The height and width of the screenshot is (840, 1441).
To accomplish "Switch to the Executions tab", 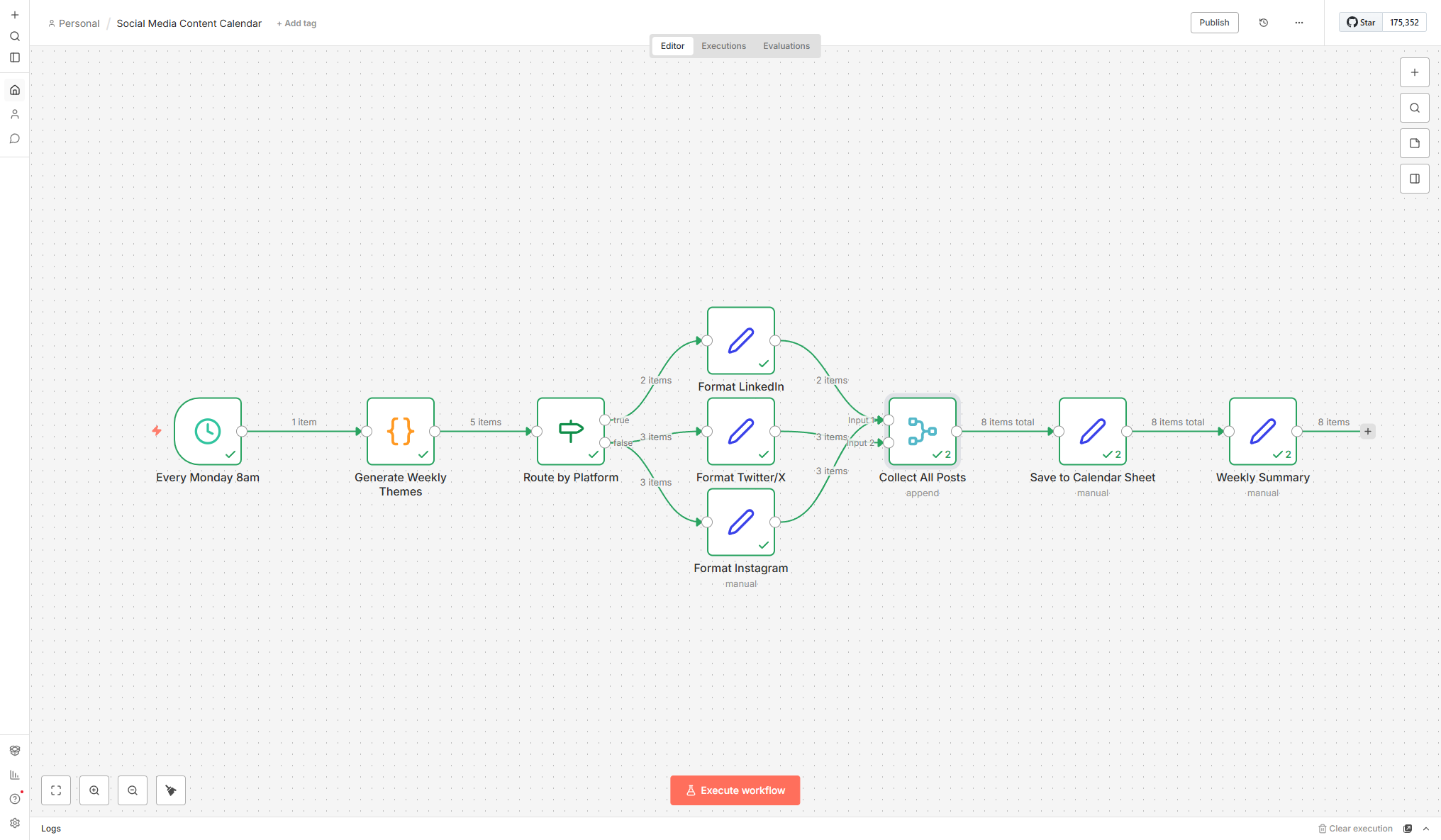I will 723,45.
